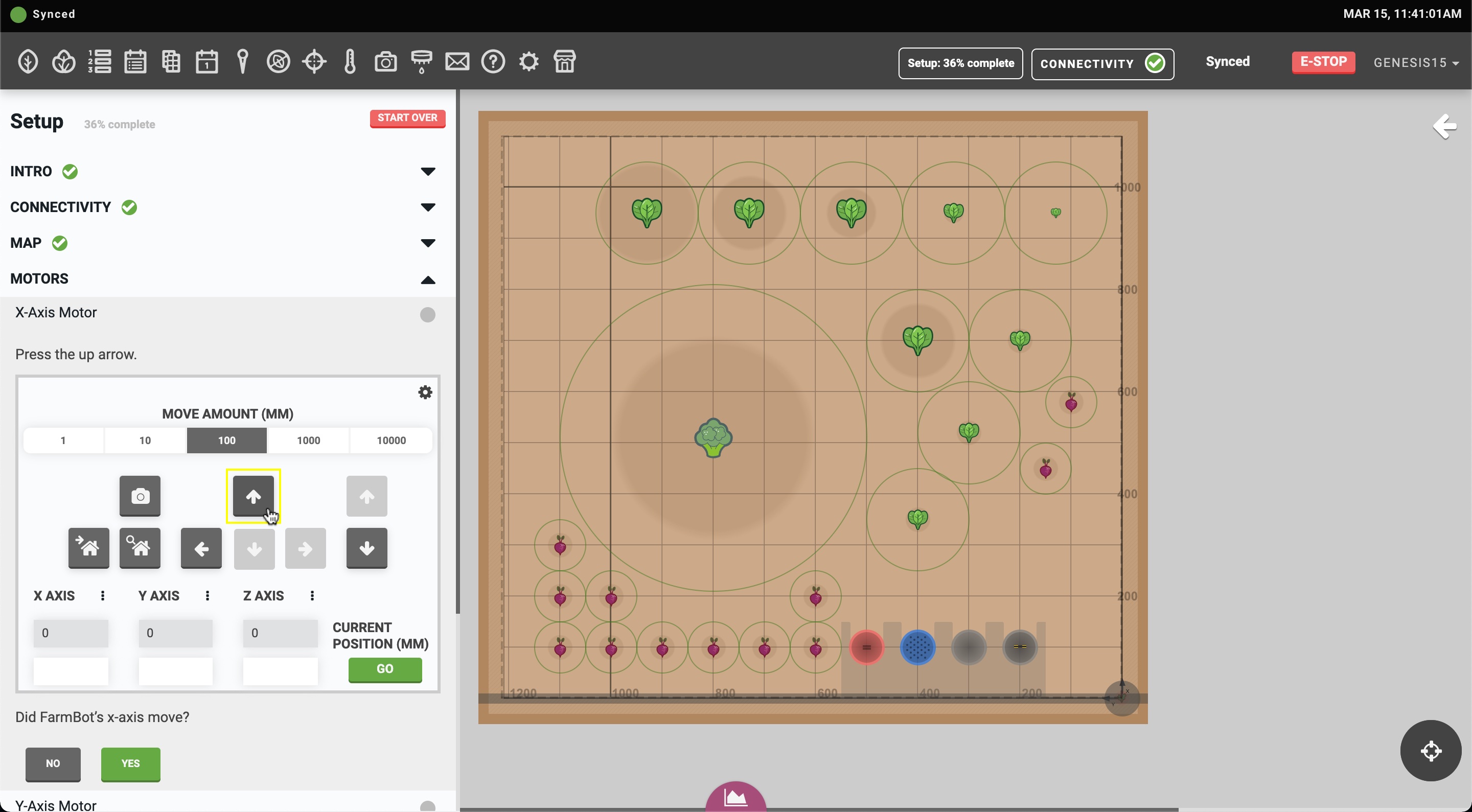The height and width of the screenshot is (812, 1472).
Task: Click the E-STOP button
Action: 1323,62
